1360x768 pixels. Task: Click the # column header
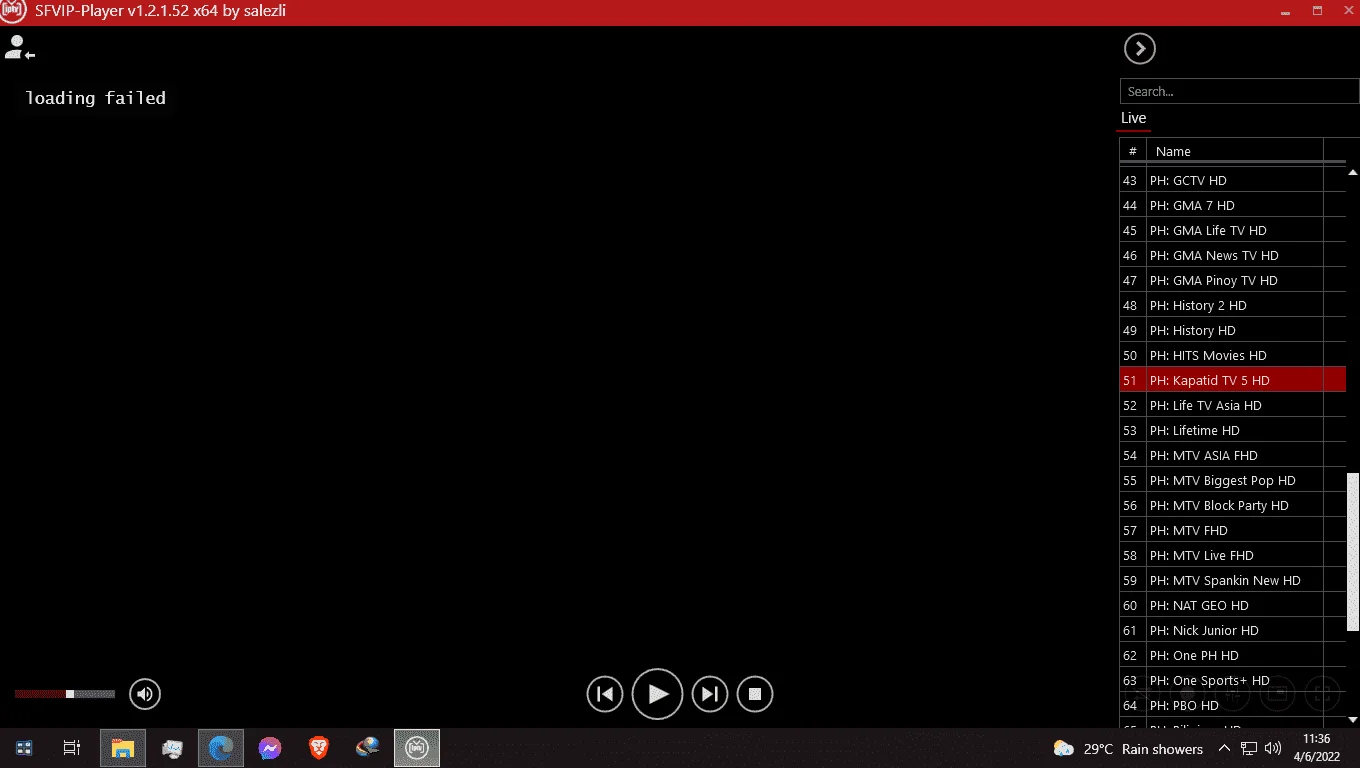coord(1133,151)
